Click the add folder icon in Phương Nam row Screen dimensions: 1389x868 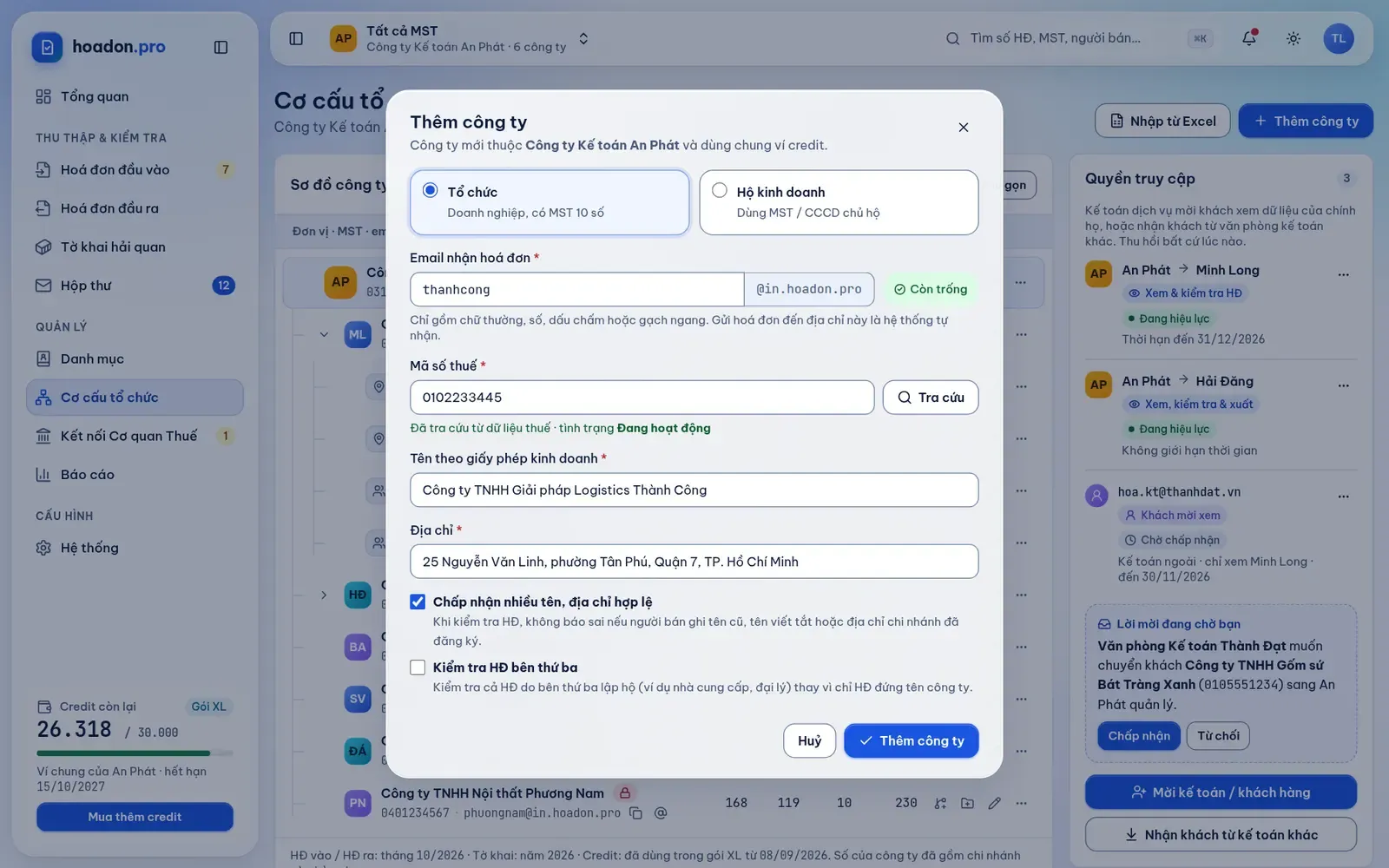click(x=967, y=803)
